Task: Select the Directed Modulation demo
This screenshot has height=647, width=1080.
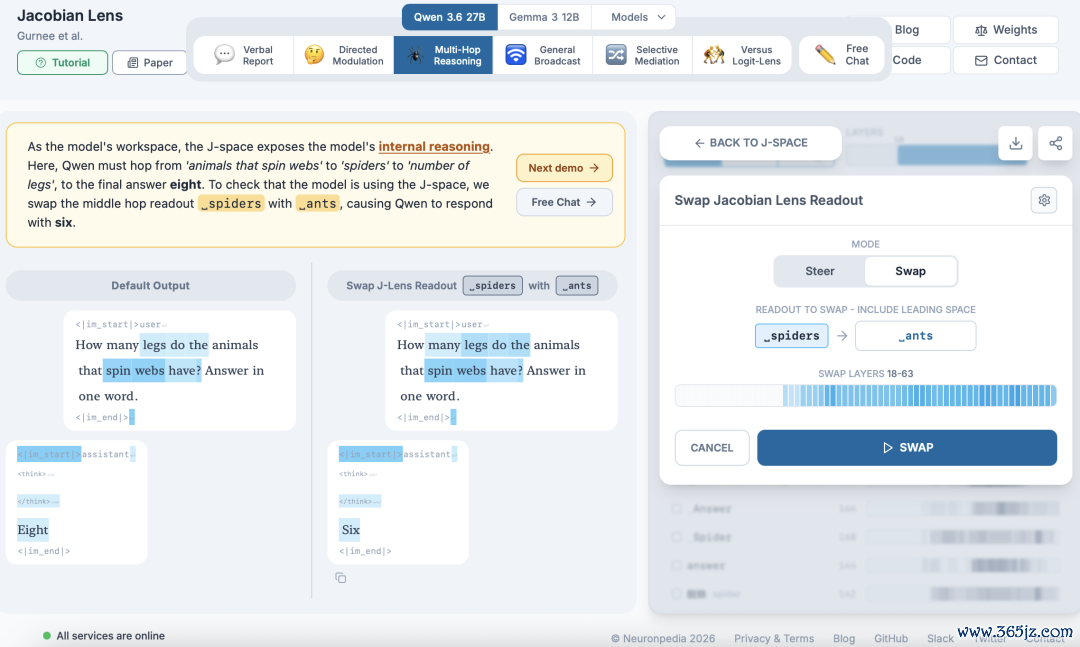Action: (344, 55)
